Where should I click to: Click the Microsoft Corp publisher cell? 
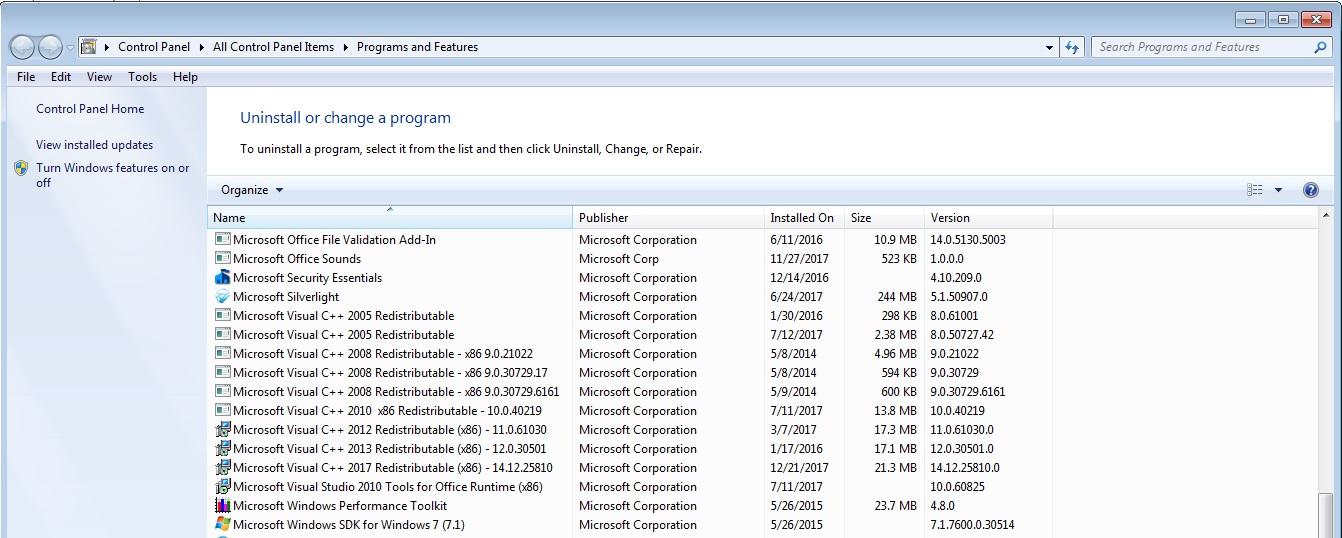tap(619, 259)
